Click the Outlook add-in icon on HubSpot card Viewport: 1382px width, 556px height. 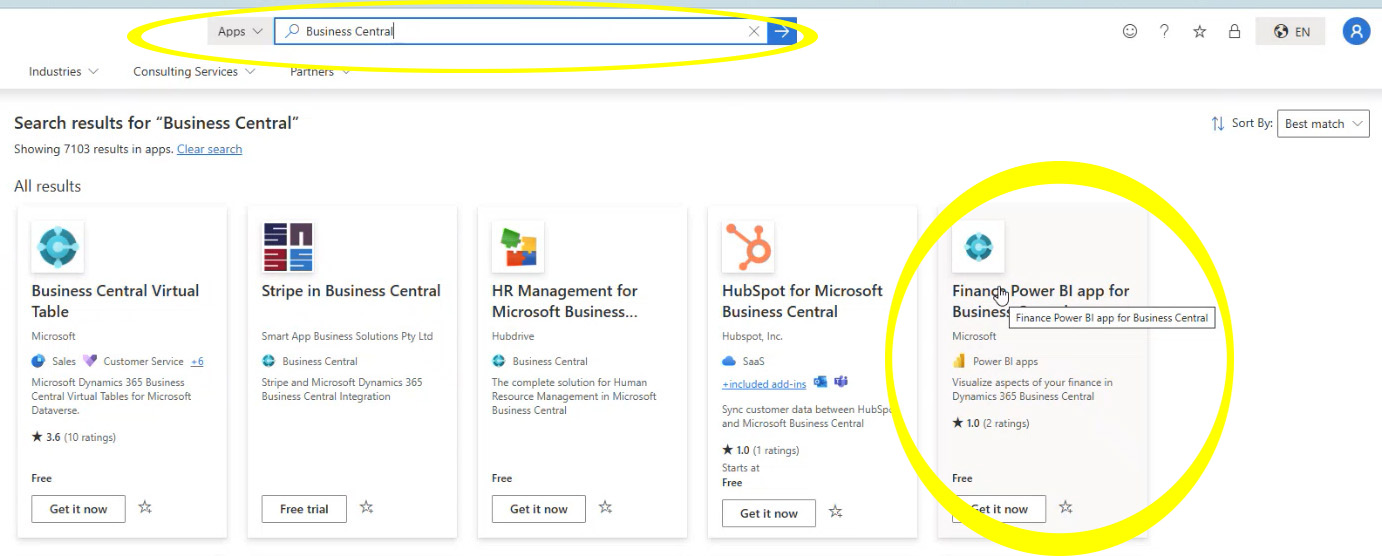point(821,382)
